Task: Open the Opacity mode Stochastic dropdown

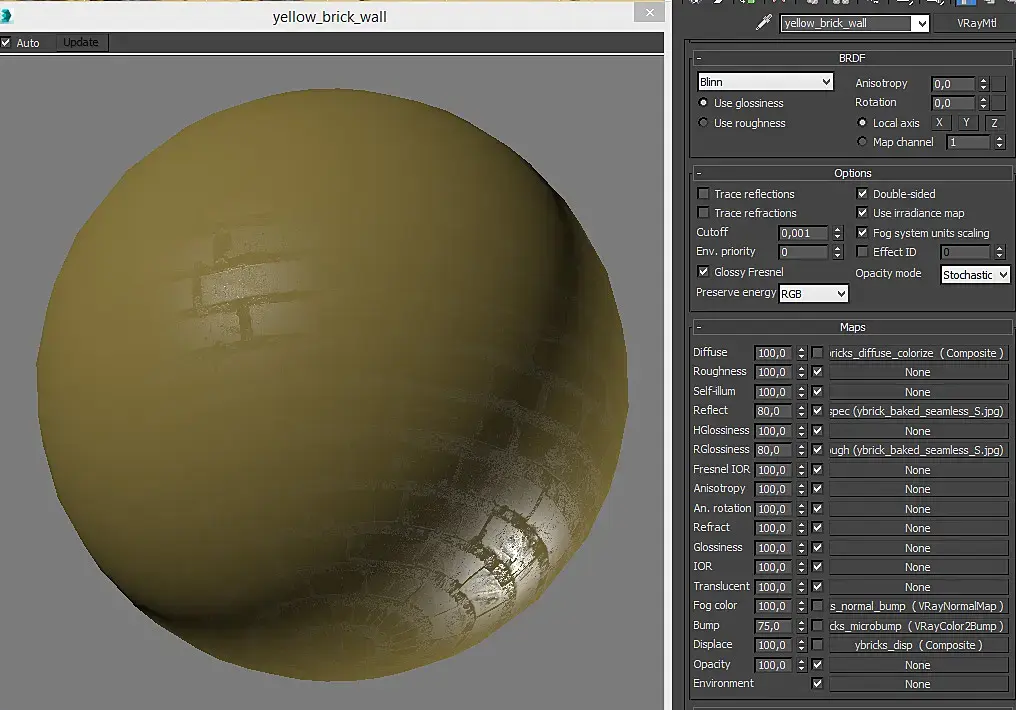Action: [975, 274]
